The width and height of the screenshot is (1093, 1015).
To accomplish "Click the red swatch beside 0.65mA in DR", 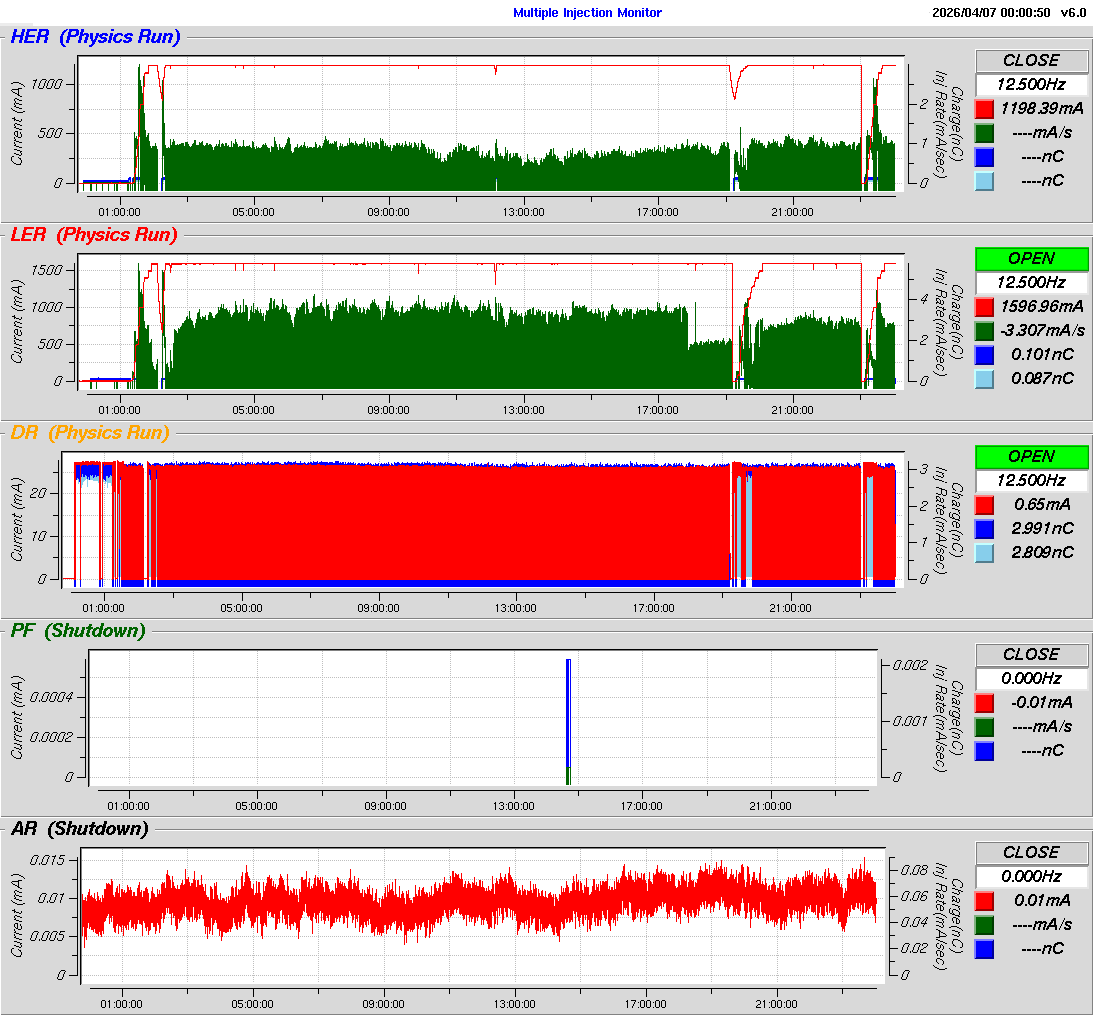I will 985,504.
